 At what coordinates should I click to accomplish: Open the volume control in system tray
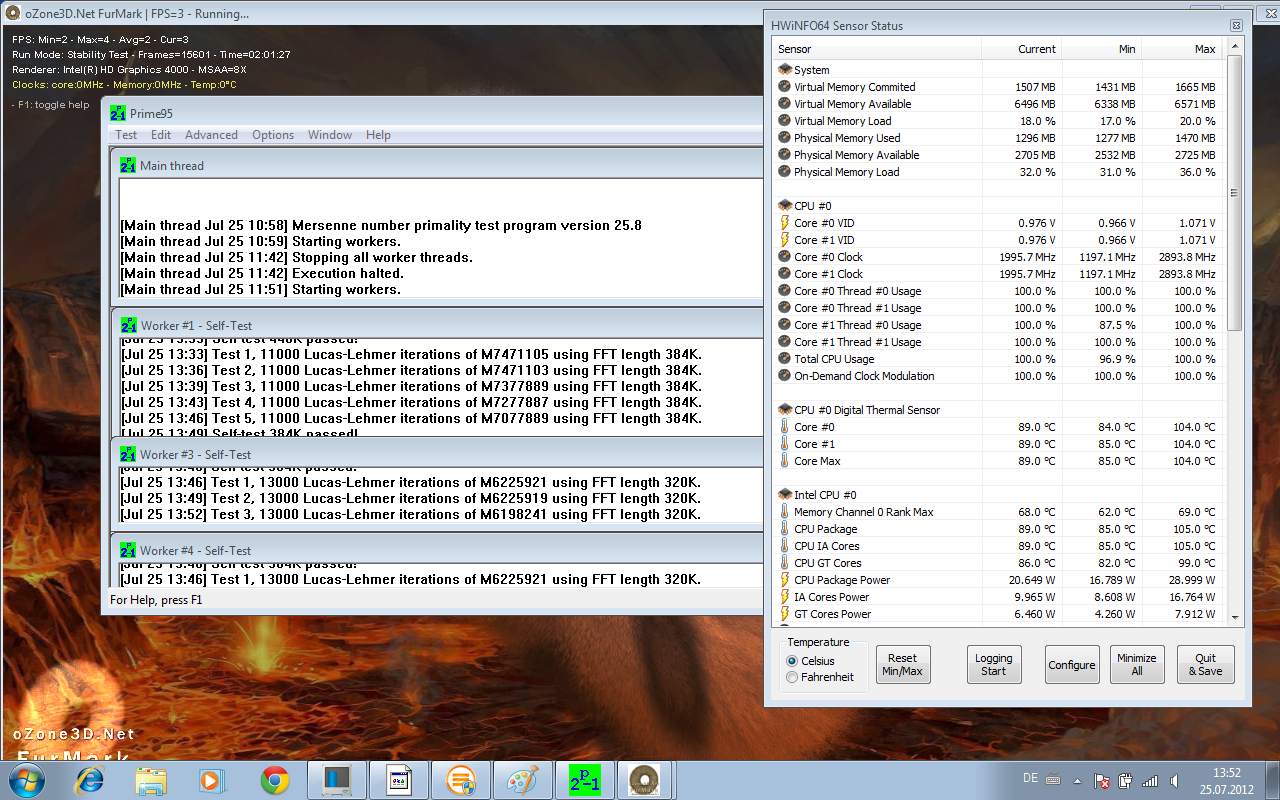[1174, 780]
